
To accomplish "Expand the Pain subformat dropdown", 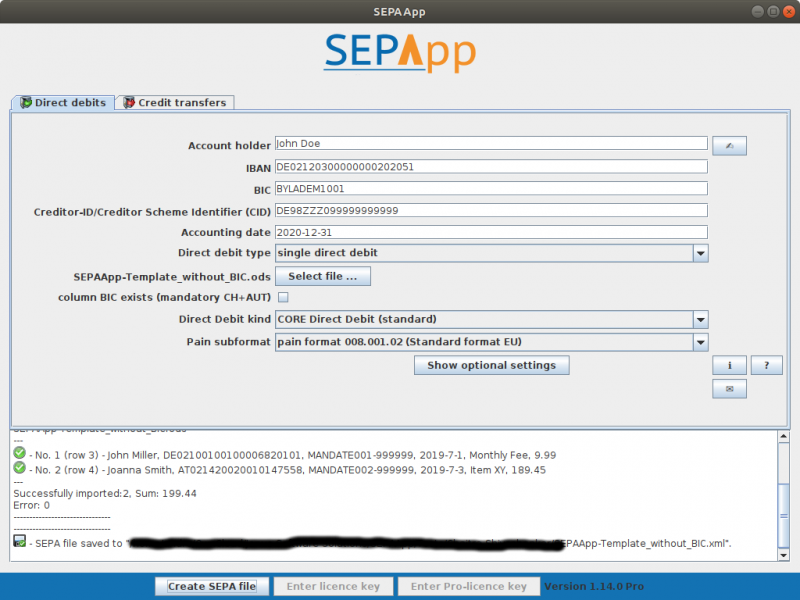I will click(x=700, y=341).
